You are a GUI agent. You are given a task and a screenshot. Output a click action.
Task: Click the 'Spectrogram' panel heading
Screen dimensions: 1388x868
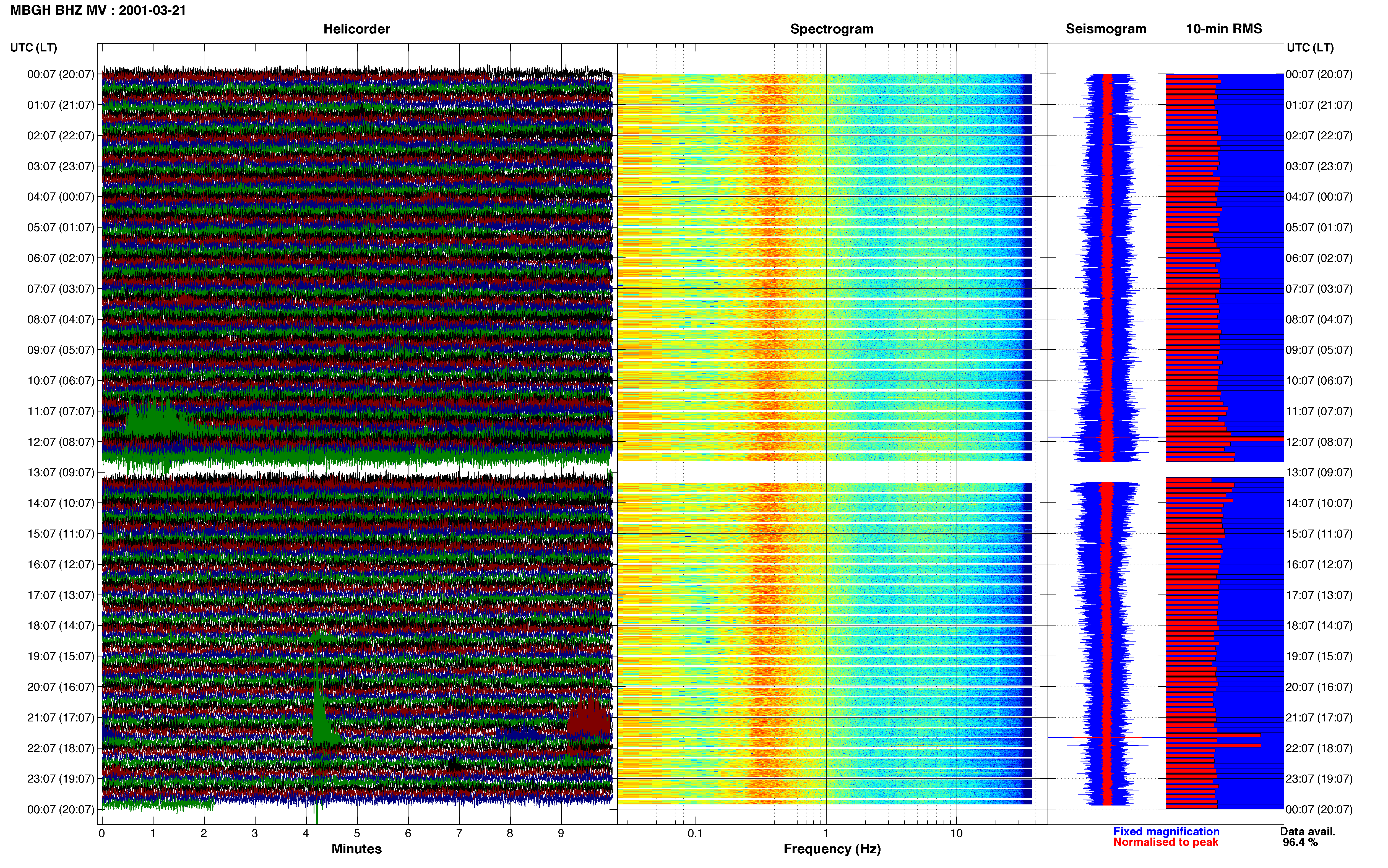(x=832, y=29)
